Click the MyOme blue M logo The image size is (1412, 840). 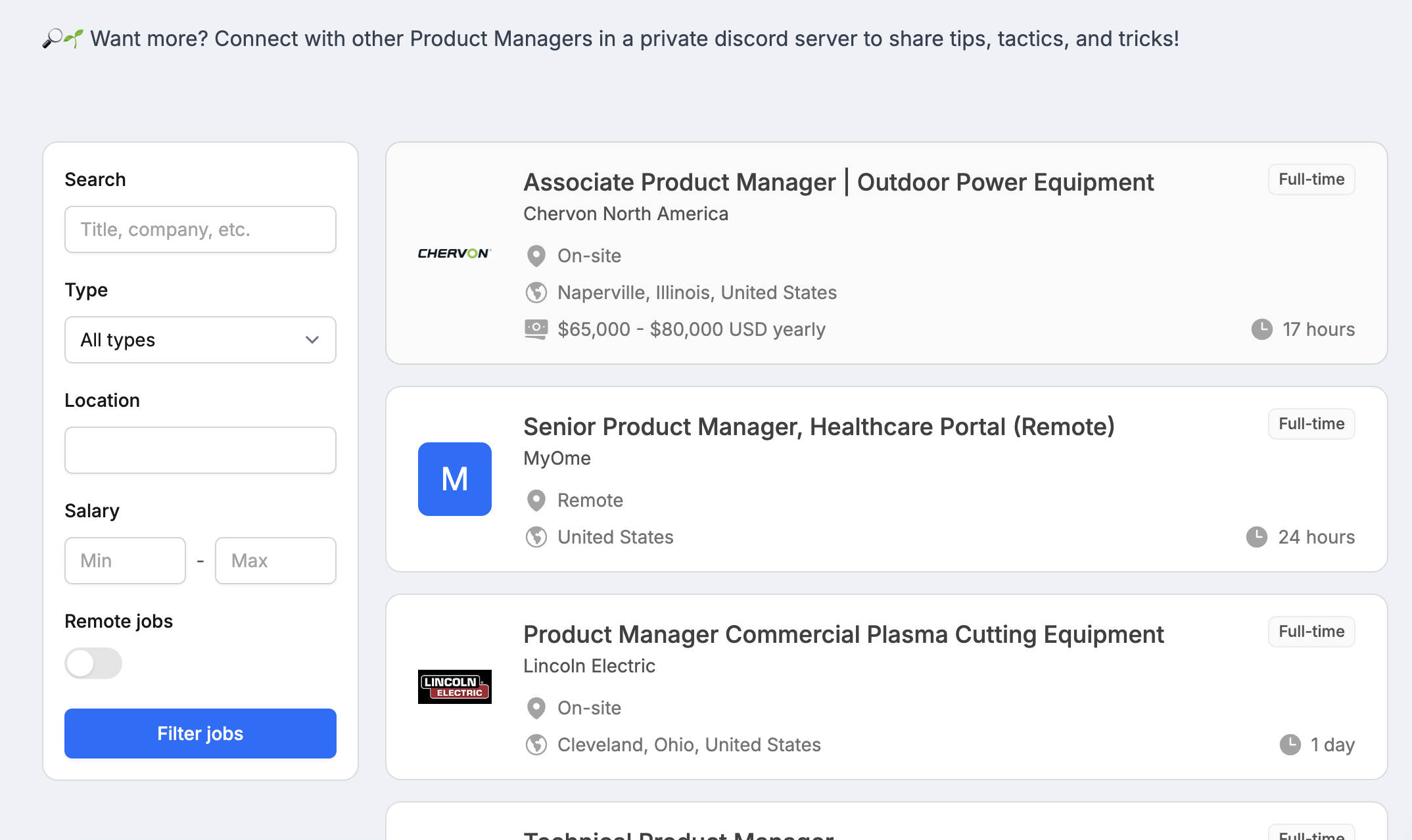pos(454,478)
